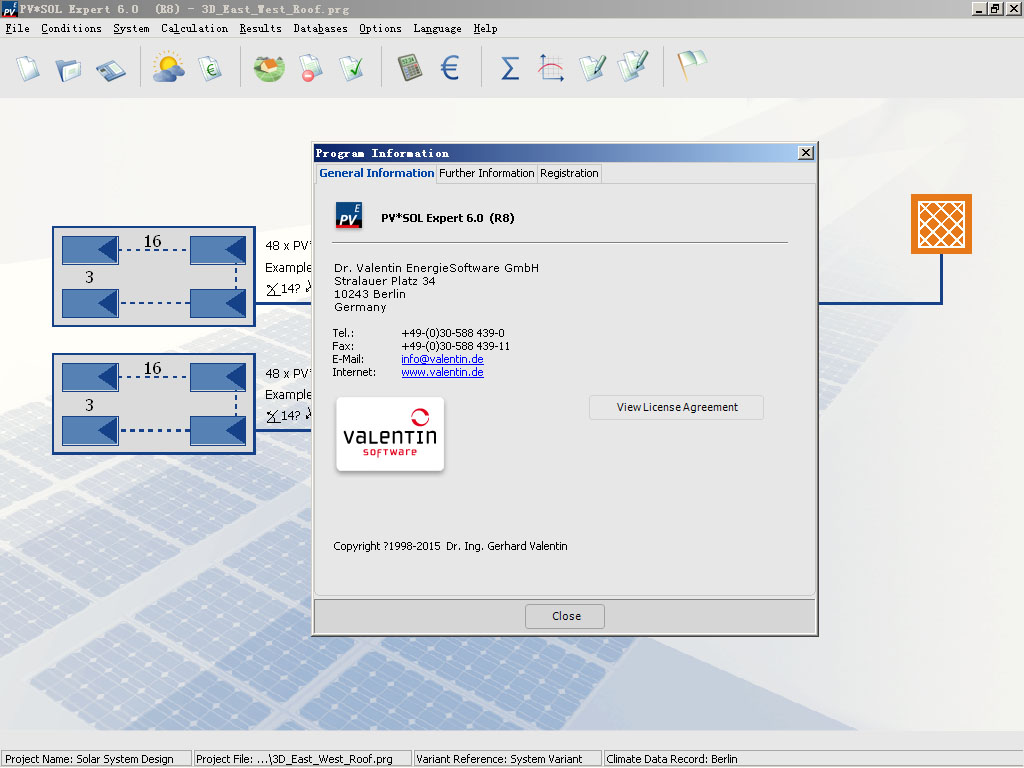1024x768 pixels.
Task: Click the 'Dr. Valentin EnergieSoftware GmbH' text
Action: 436,268
